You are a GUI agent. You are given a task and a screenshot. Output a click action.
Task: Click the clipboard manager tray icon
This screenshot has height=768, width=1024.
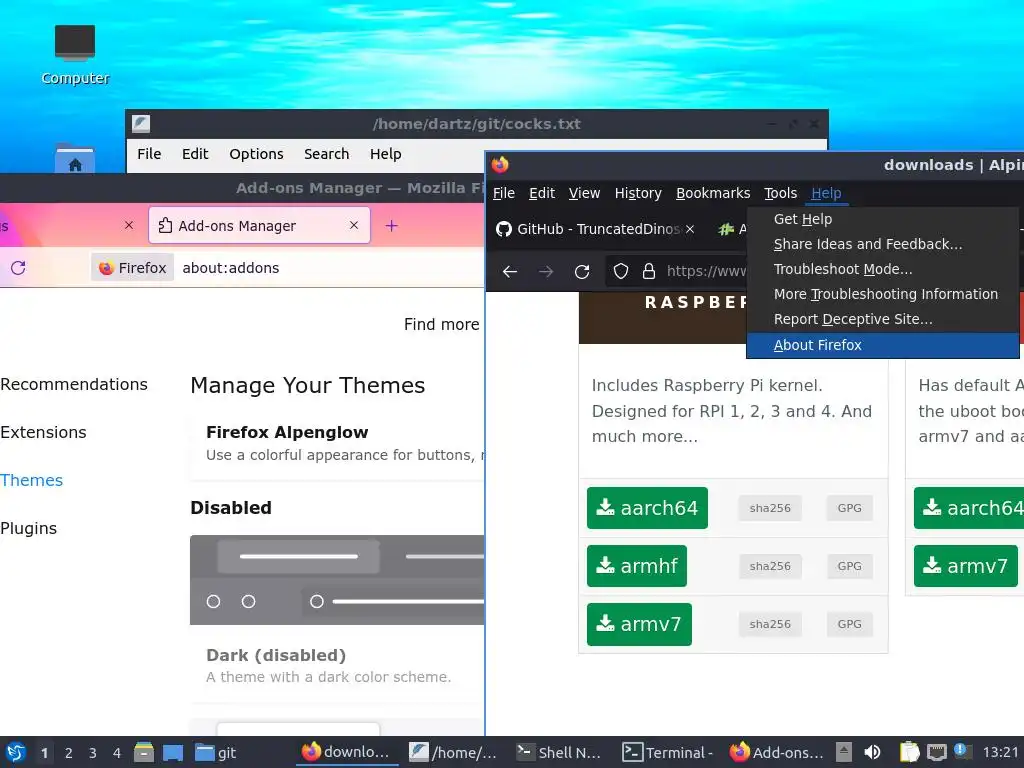point(909,752)
